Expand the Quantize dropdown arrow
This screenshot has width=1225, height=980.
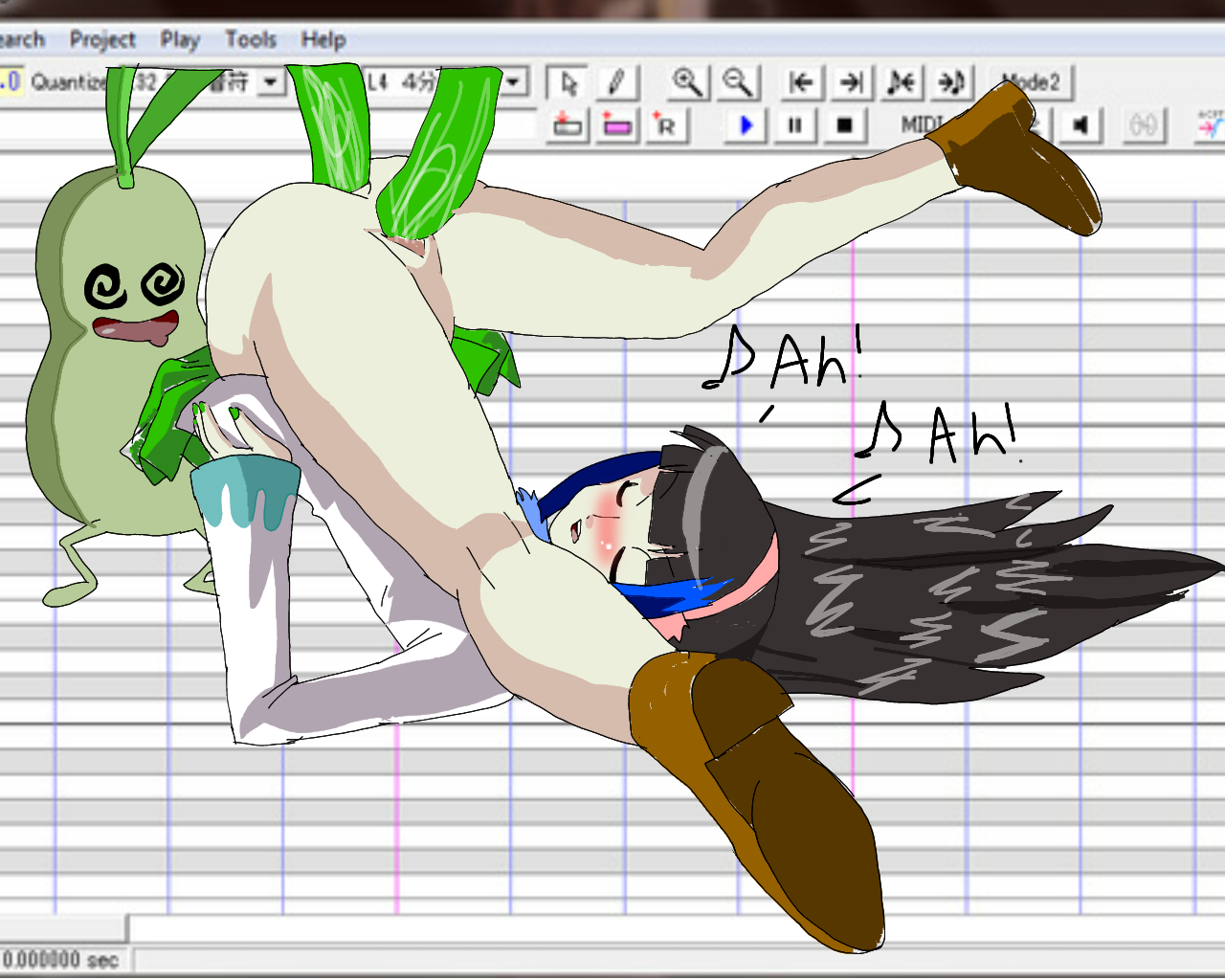271,82
